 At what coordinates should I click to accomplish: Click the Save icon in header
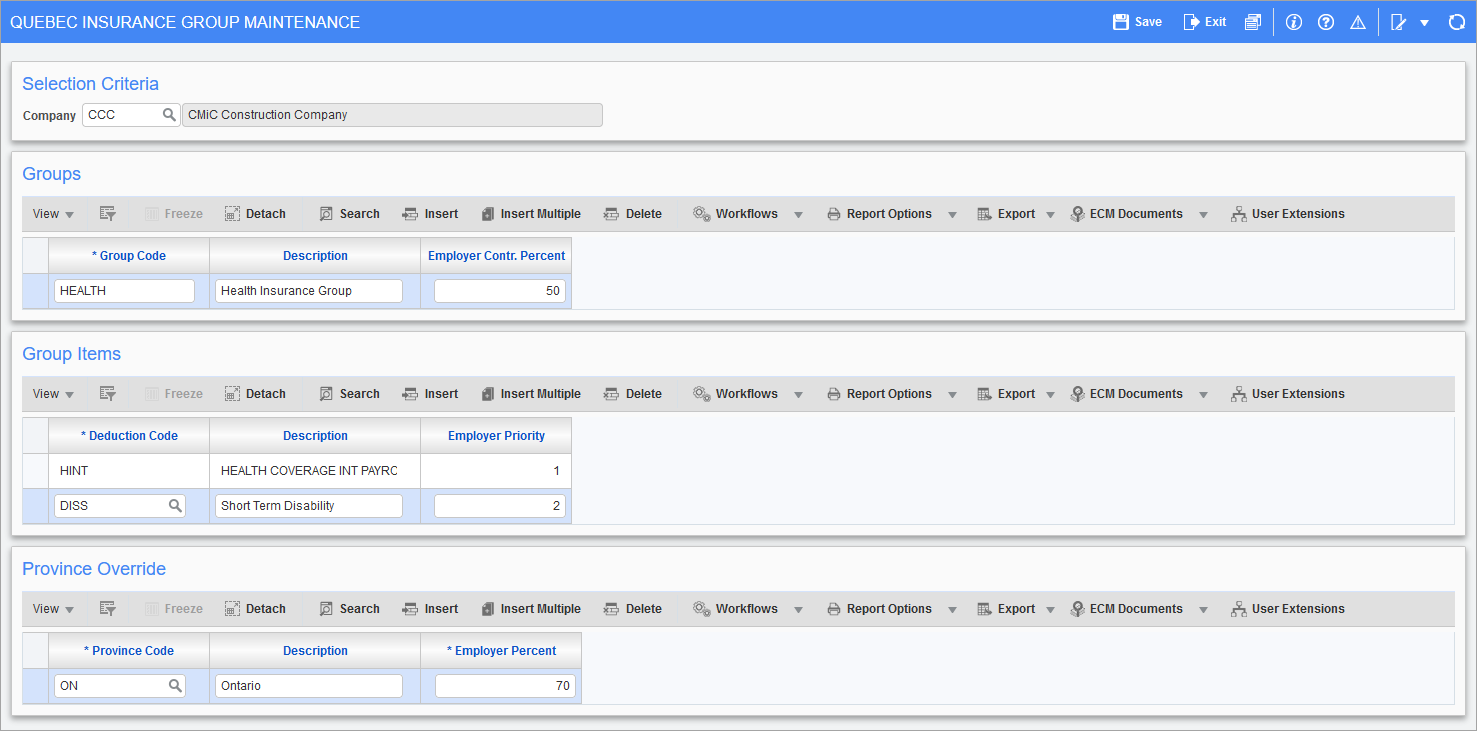click(1121, 22)
